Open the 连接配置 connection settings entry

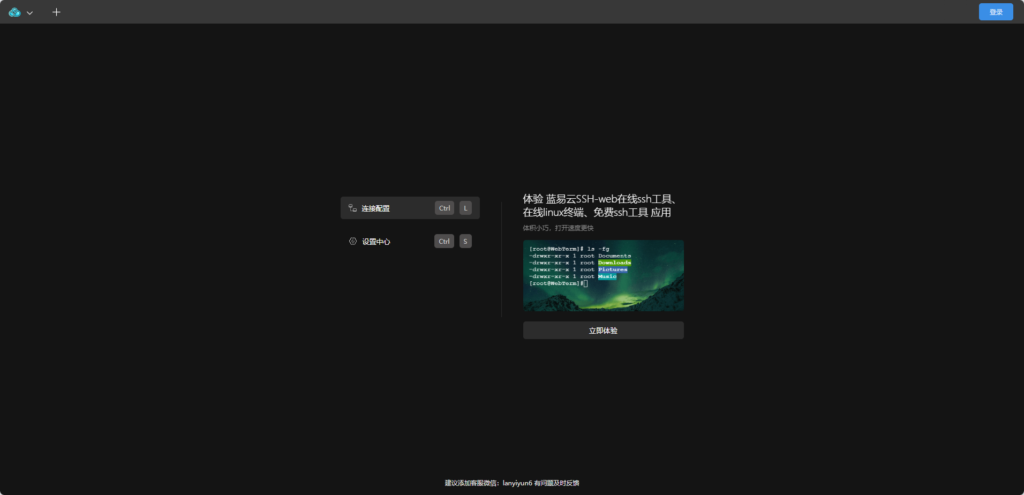(410, 208)
